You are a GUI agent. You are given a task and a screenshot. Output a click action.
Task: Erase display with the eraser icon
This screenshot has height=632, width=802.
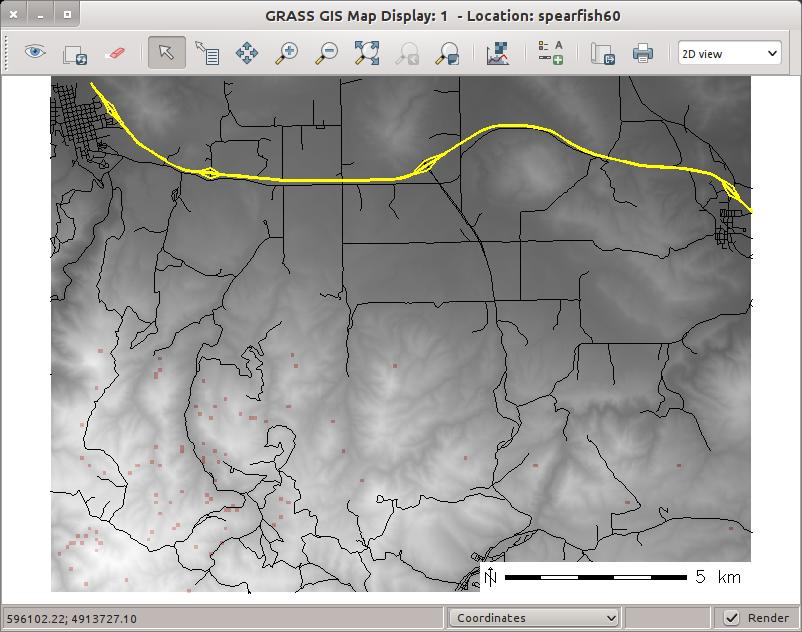pyautogui.click(x=115, y=53)
